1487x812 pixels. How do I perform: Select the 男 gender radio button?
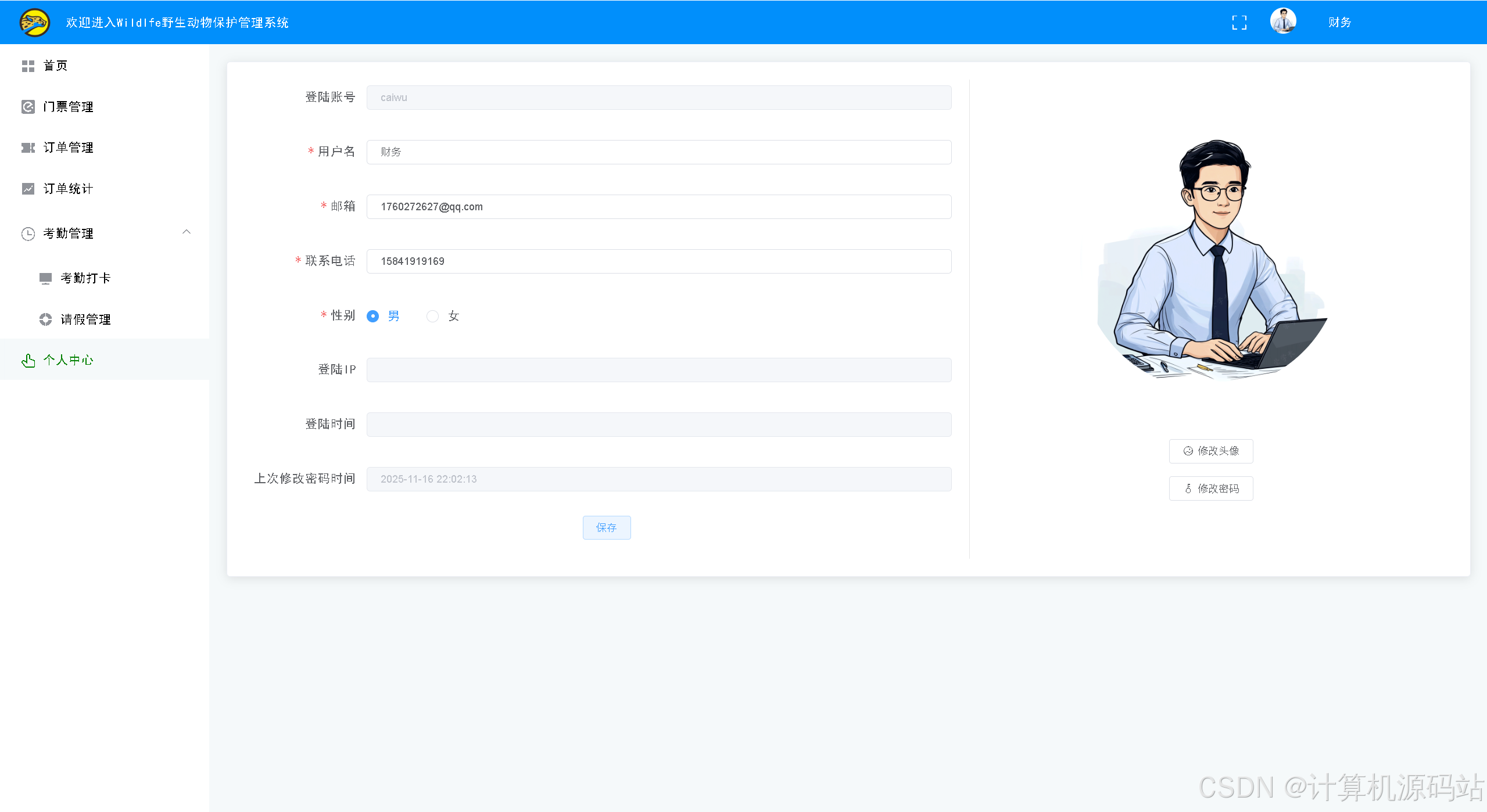[373, 316]
